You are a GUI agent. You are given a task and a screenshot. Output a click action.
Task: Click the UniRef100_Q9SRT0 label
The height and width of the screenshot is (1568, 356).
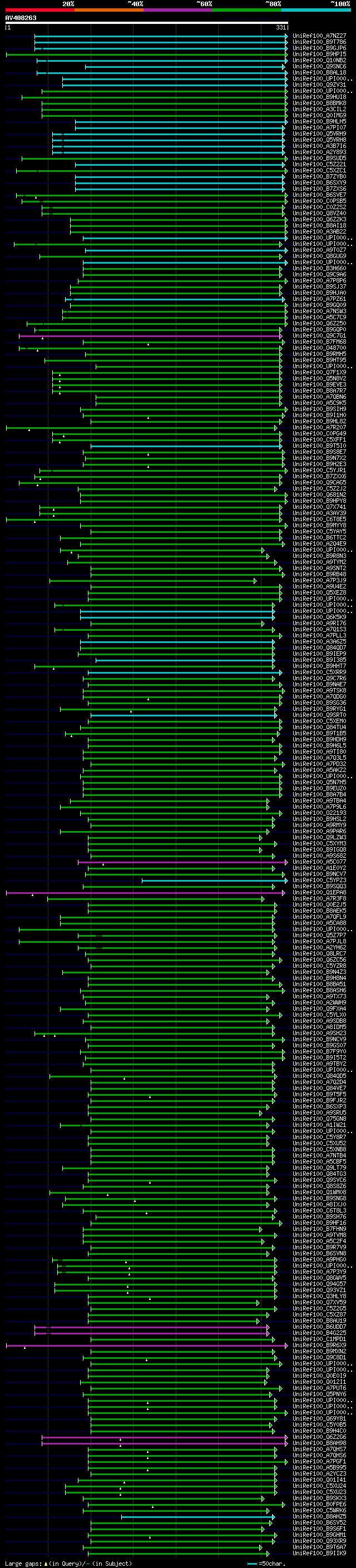pyautogui.click(x=319, y=715)
